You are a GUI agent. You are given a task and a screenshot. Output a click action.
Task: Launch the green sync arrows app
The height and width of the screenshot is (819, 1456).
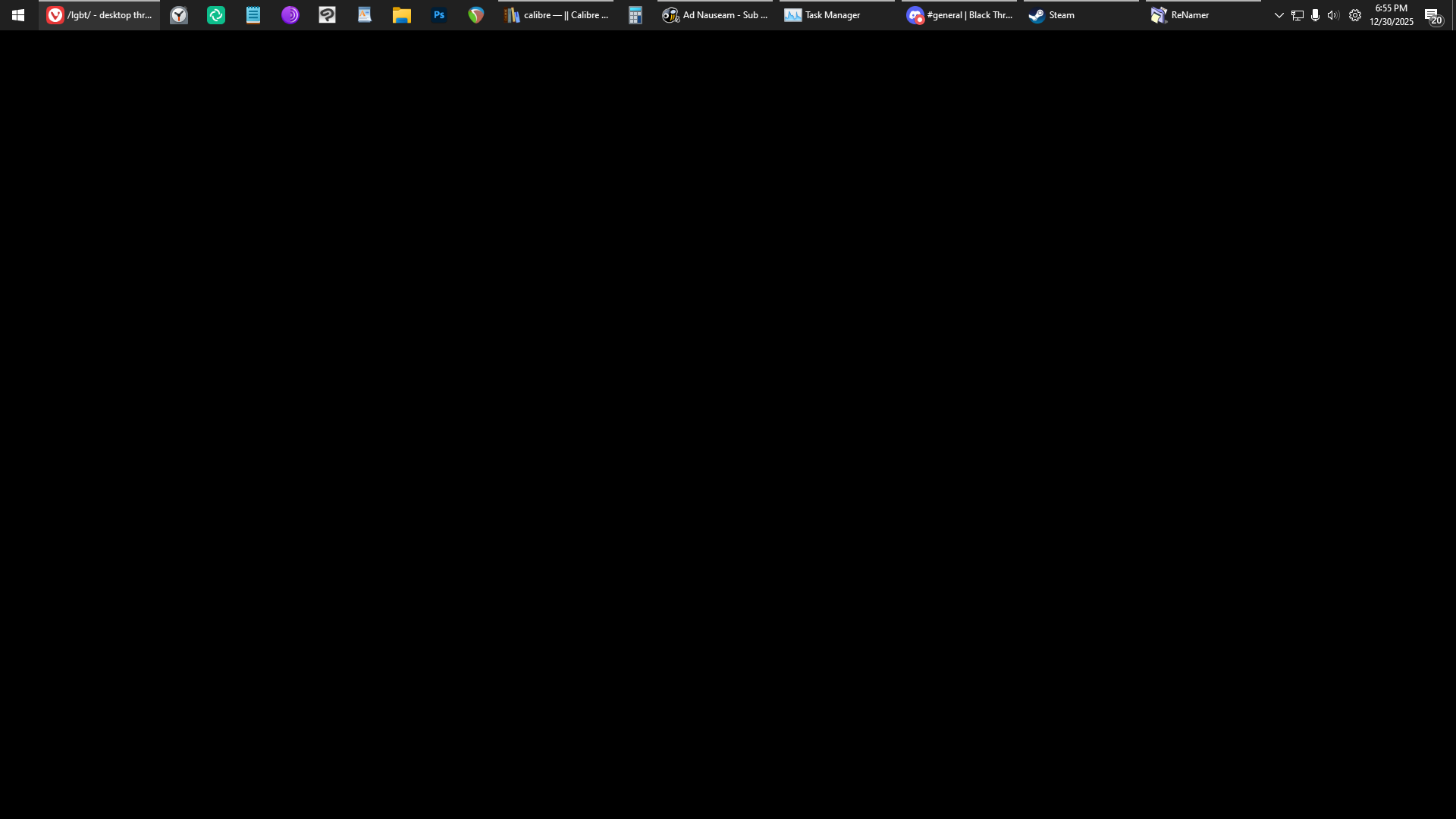pyautogui.click(x=216, y=15)
